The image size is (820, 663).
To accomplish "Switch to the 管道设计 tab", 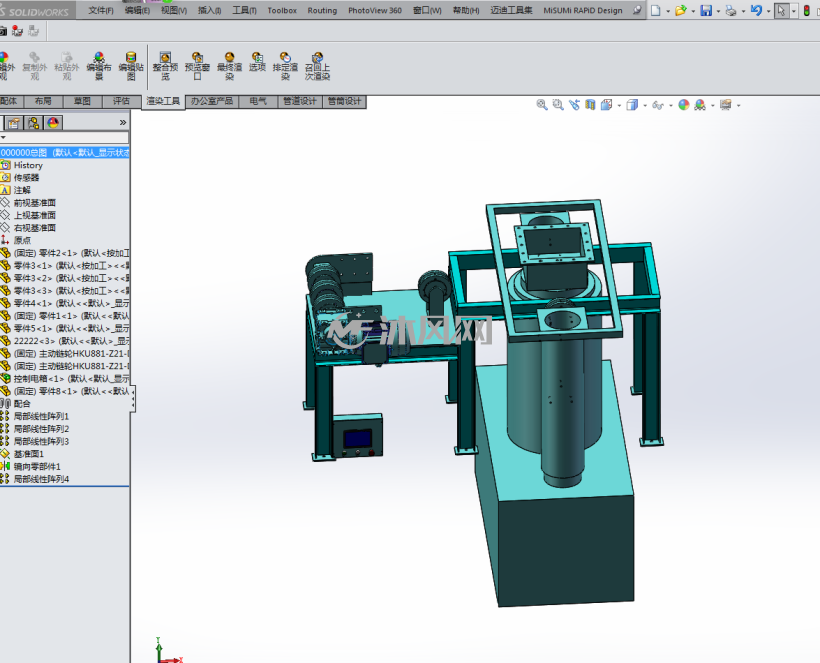I will [x=300, y=101].
